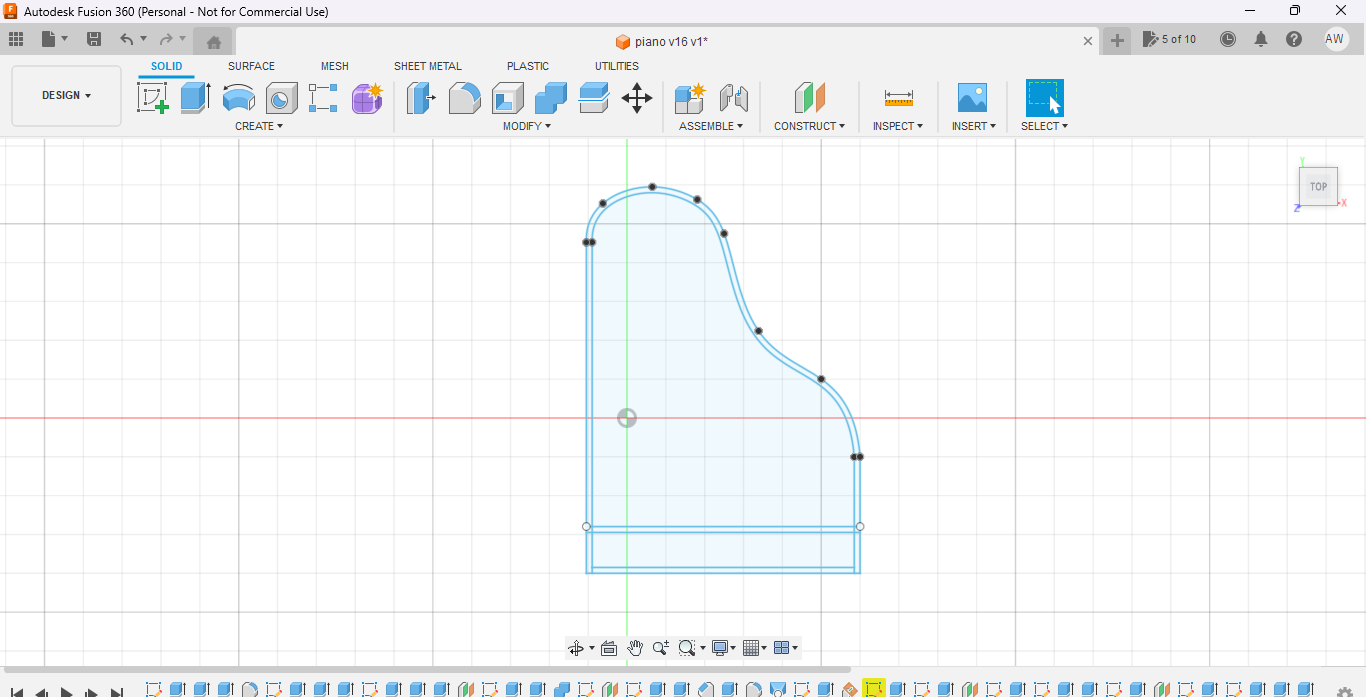Image resolution: width=1366 pixels, height=697 pixels.
Task: Go to the Home tab icon
Action: [213, 41]
